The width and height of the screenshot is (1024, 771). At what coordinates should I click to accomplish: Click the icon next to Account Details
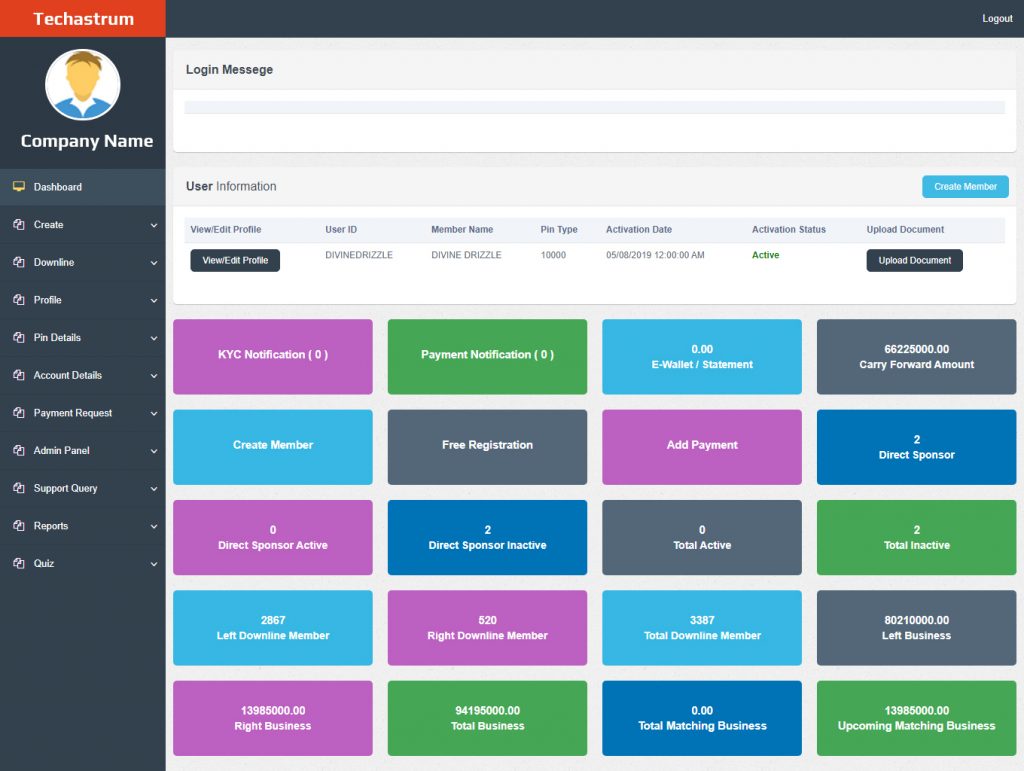click(x=18, y=376)
